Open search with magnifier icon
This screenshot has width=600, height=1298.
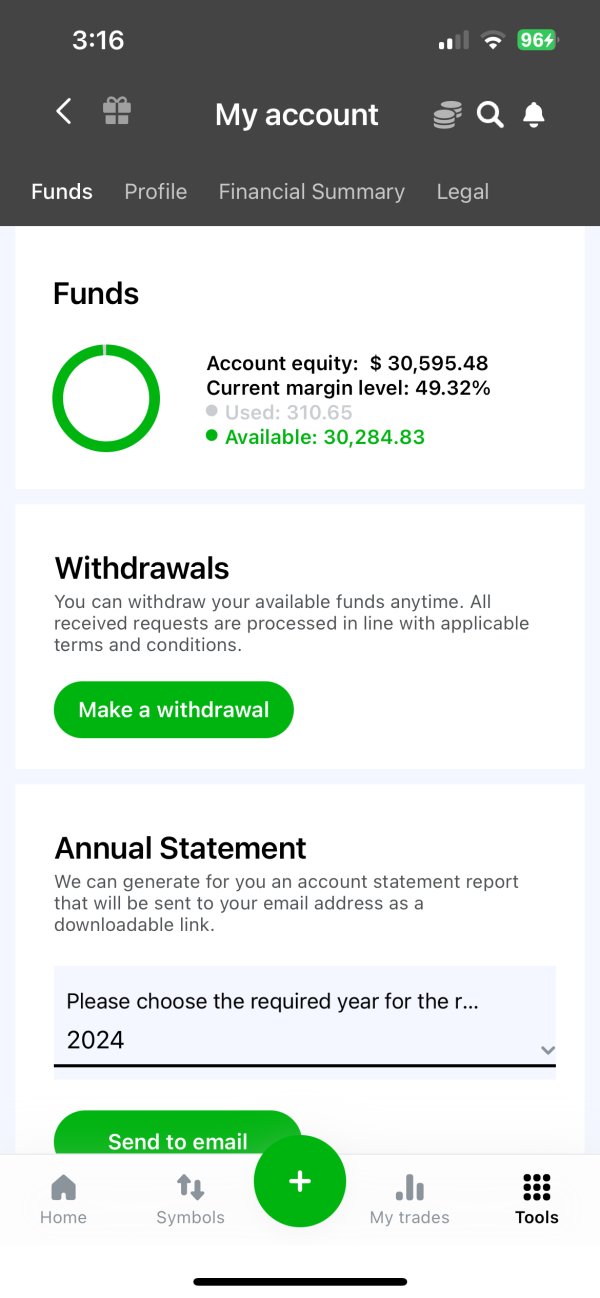pos(490,115)
